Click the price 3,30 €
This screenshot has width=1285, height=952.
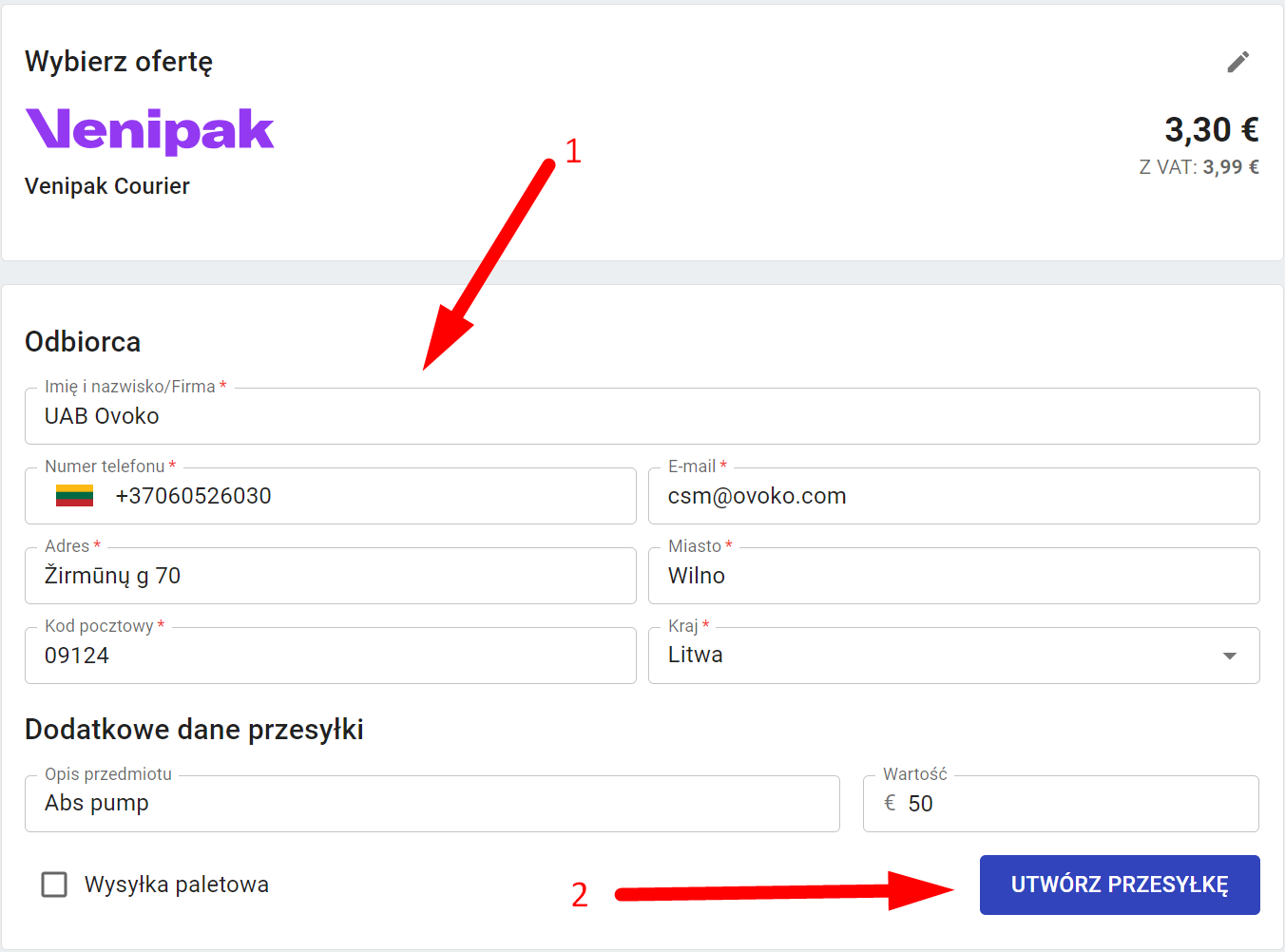point(1212,129)
